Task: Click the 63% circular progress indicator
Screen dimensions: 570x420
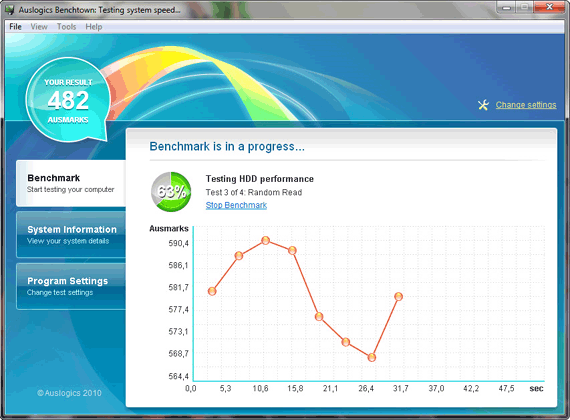Action: [171, 192]
